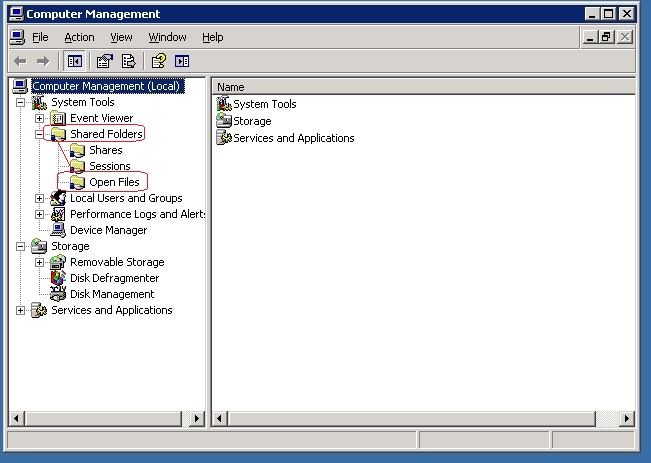Open the View menu

coord(121,37)
